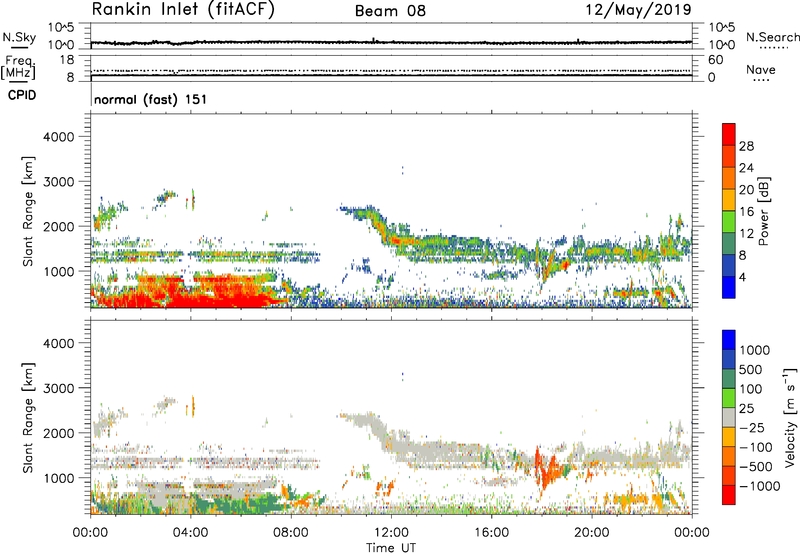This screenshot has width=800, height=554.
Task: Select the 'Beam 08' heading
Action: pos(390,11)
